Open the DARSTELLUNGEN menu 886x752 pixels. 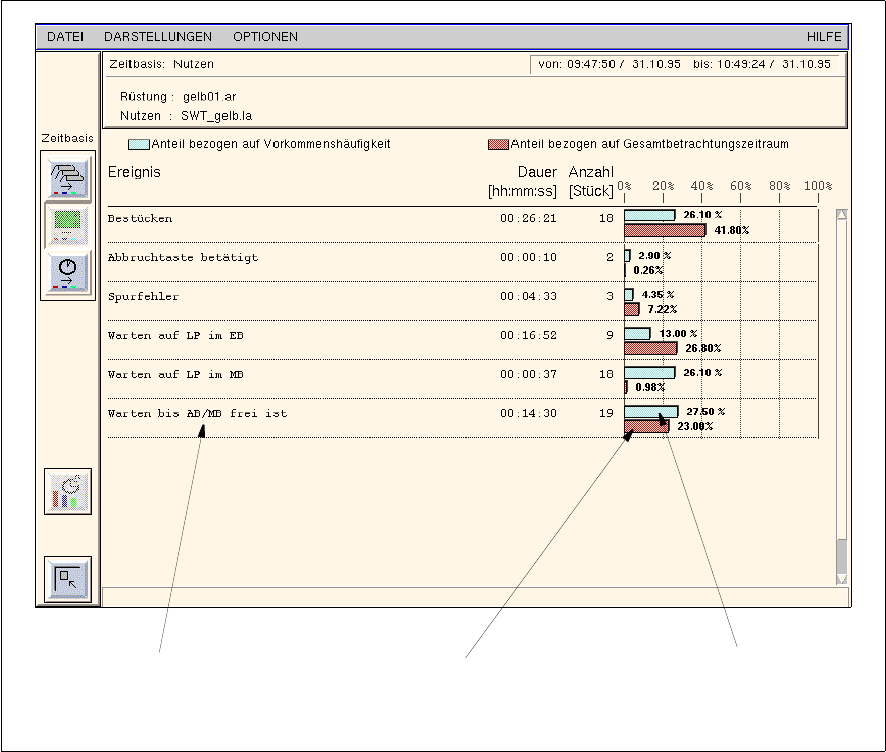pyautogui.click(x=158, y=37)
